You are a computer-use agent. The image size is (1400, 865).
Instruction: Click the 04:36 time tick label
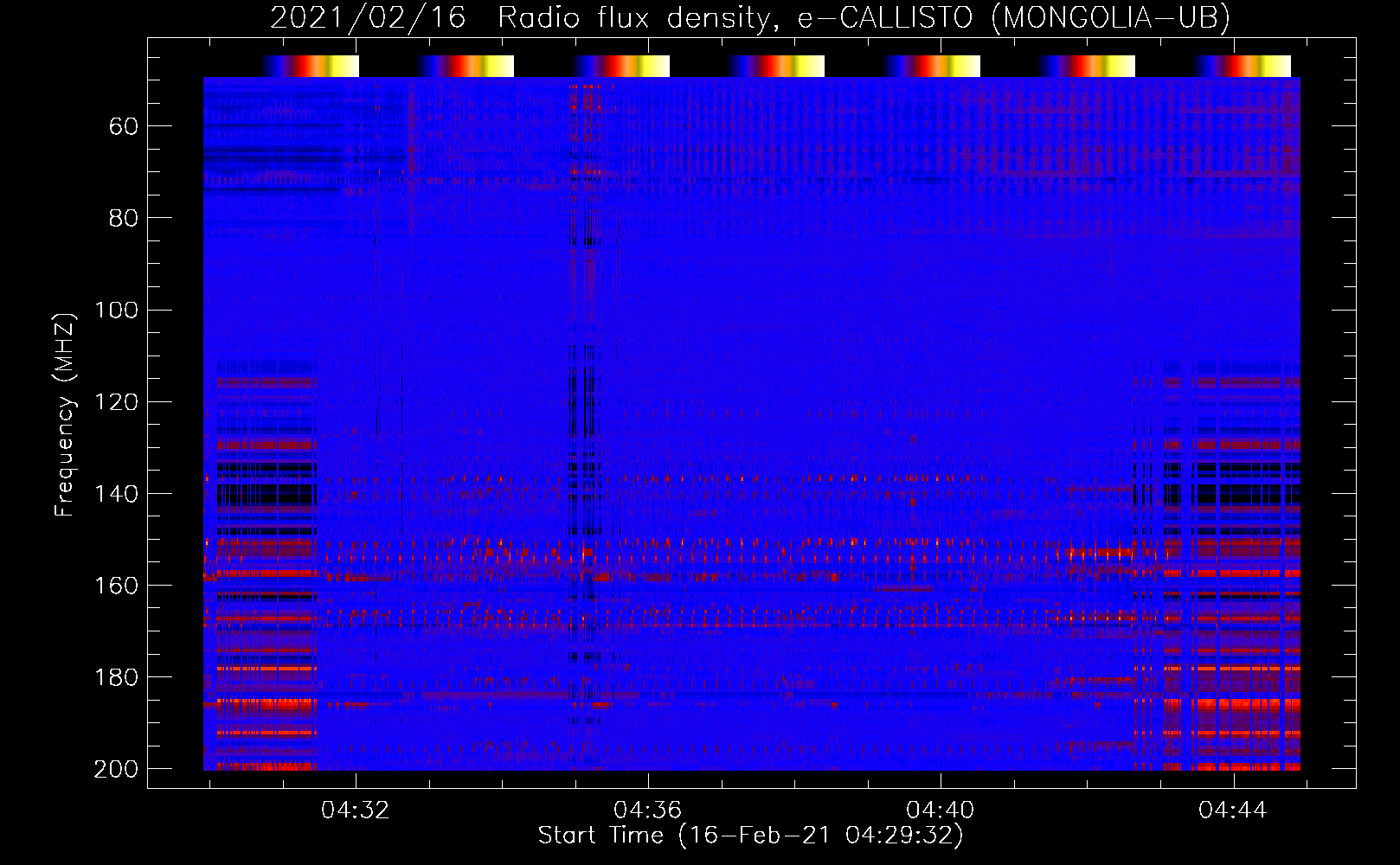[648, 811]
